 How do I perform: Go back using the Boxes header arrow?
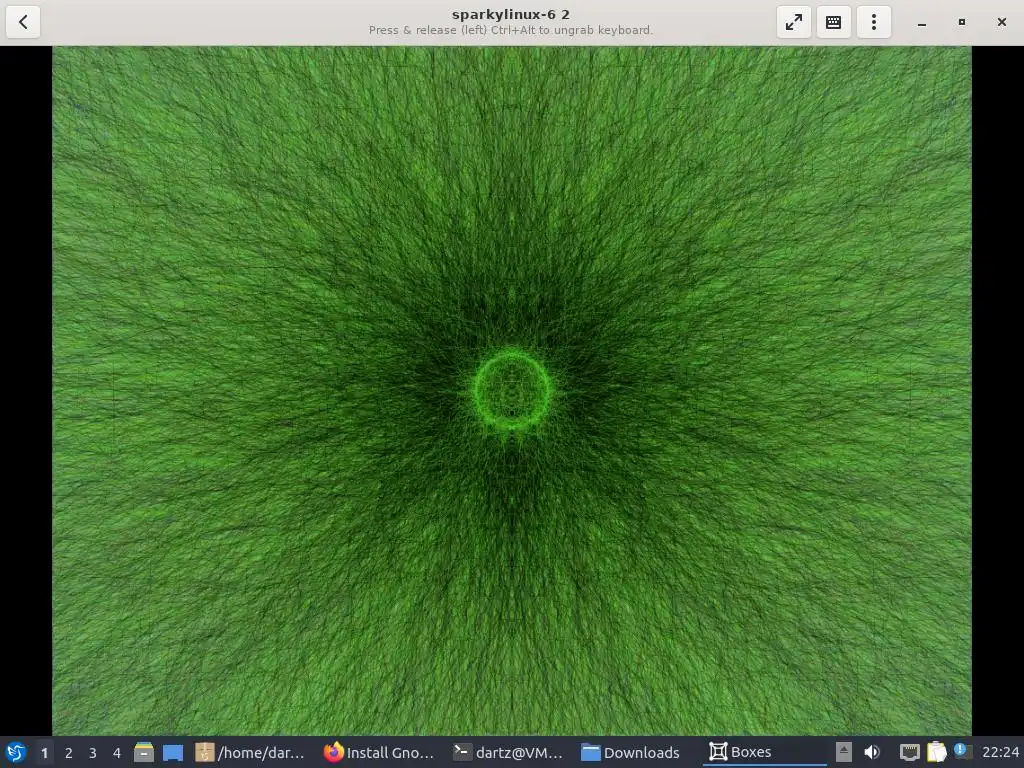pos(23,22)
